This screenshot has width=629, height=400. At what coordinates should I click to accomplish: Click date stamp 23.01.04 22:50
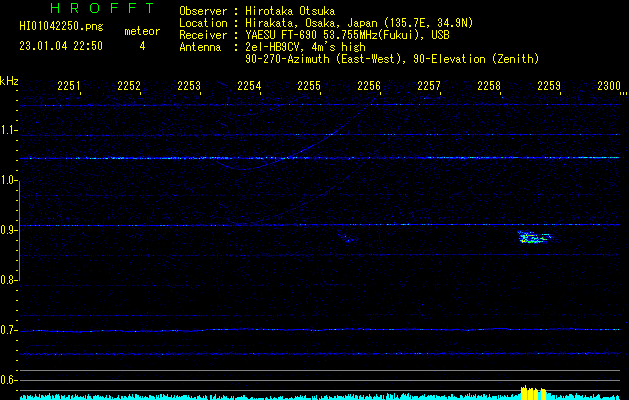[61, 46]
